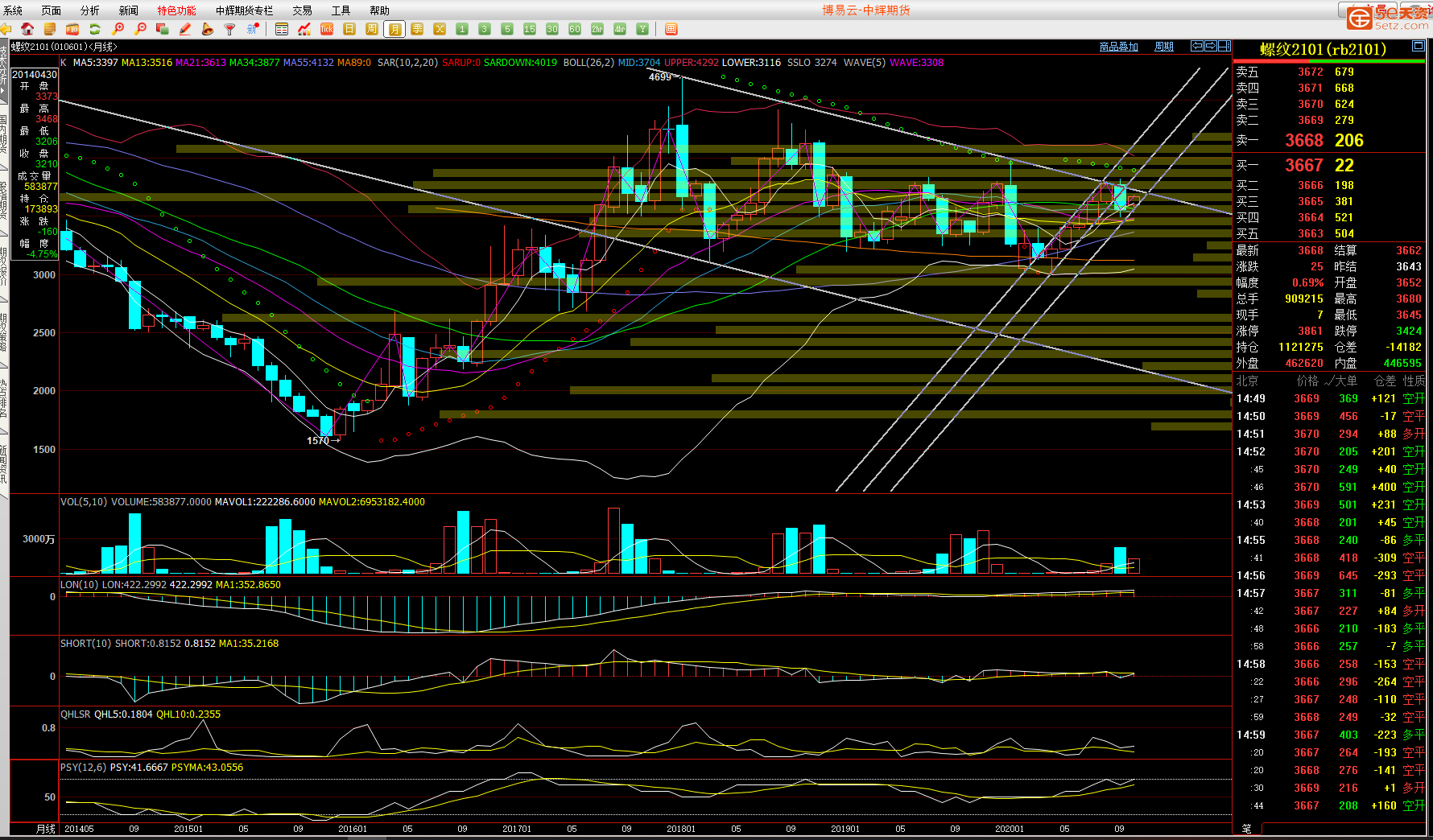Click the 笔 tab at bottom
1433x840 pixels.
(1246, 829)
